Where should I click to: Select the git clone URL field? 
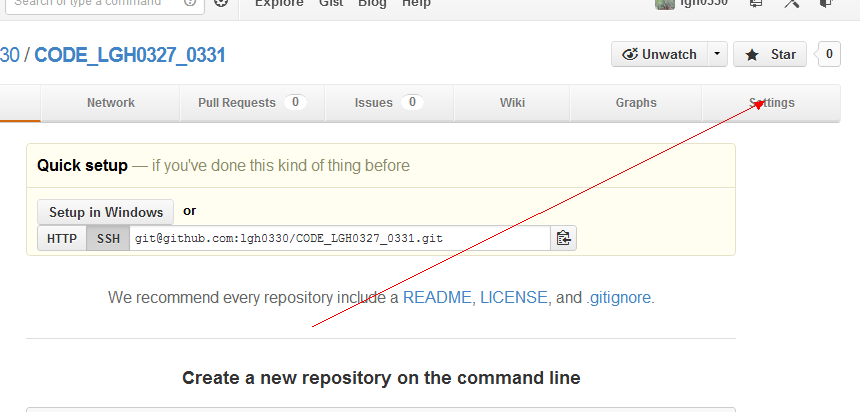click(340, 239)
